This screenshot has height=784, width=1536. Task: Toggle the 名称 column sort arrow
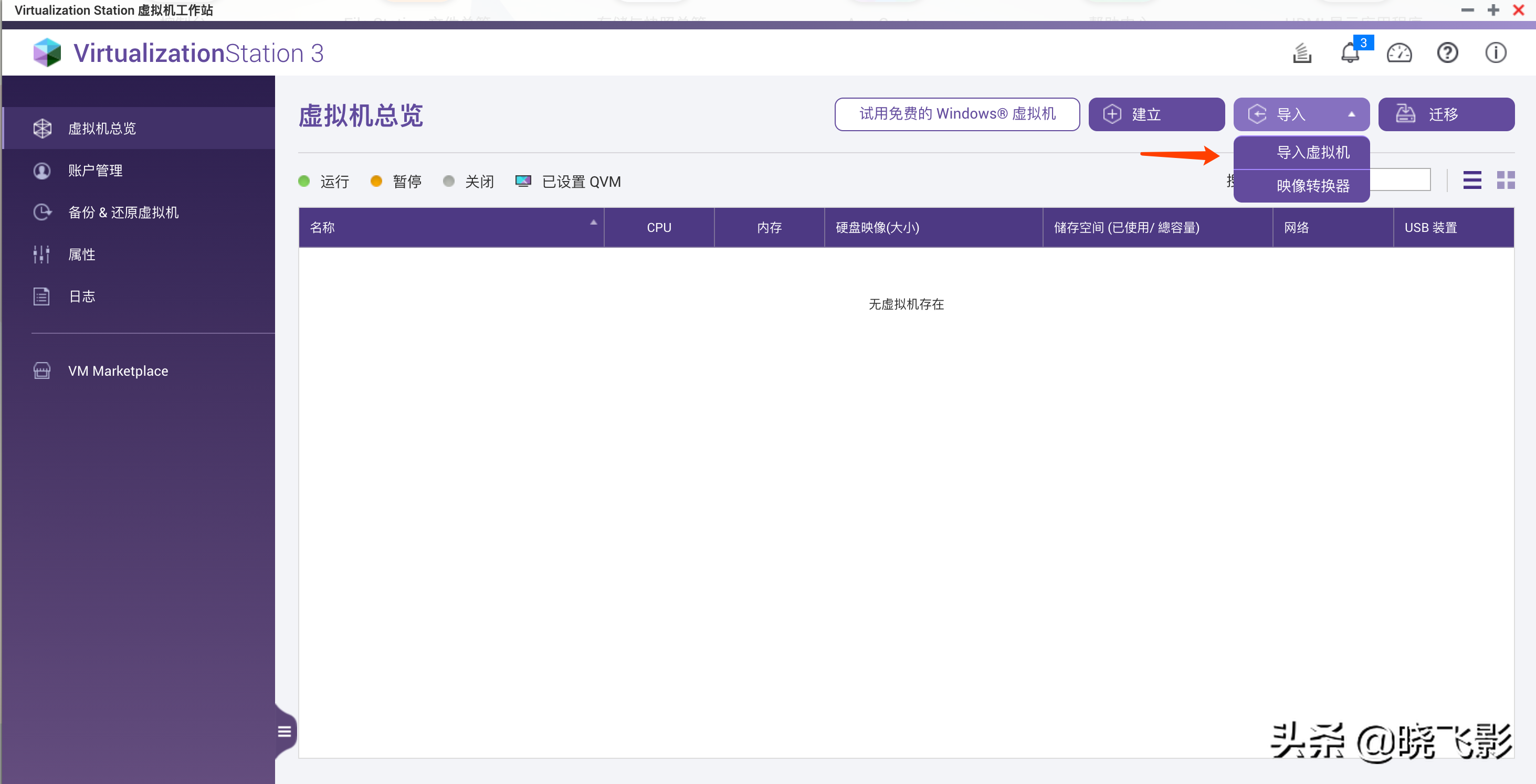click(x=593, y=222)
